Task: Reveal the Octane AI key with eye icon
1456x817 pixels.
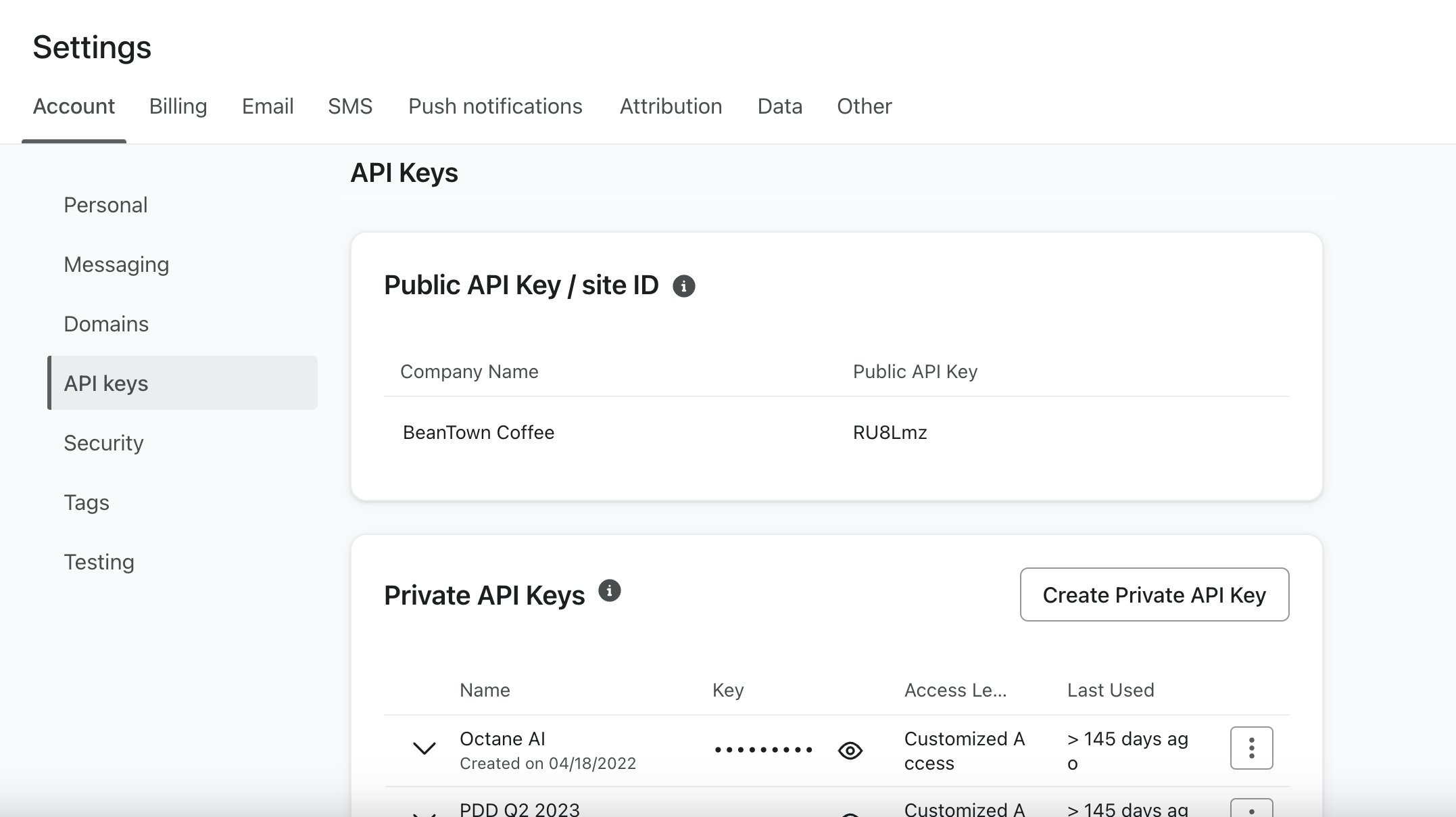Action: 850,751
